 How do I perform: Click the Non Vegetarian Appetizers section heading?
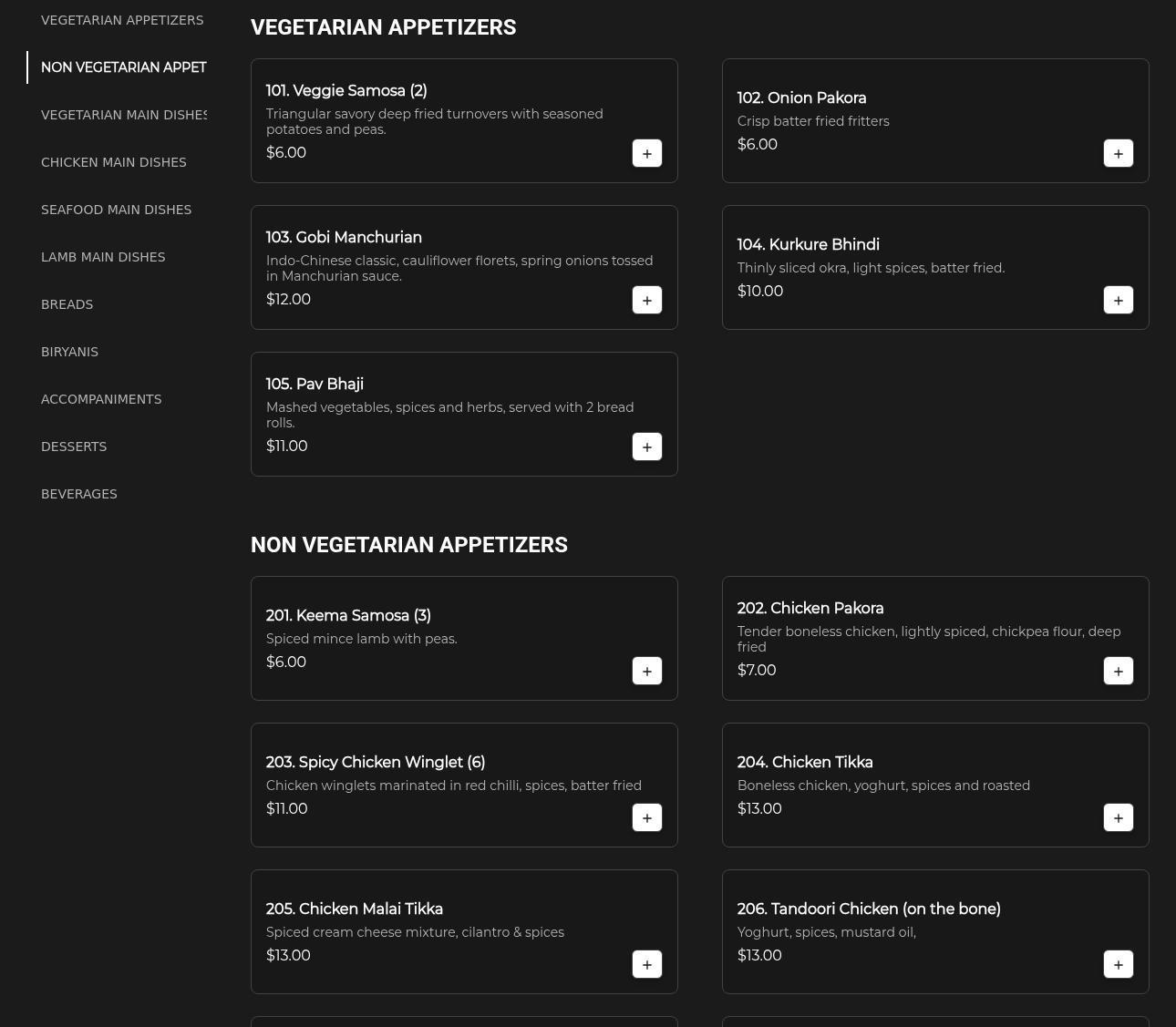click(409, 545)
